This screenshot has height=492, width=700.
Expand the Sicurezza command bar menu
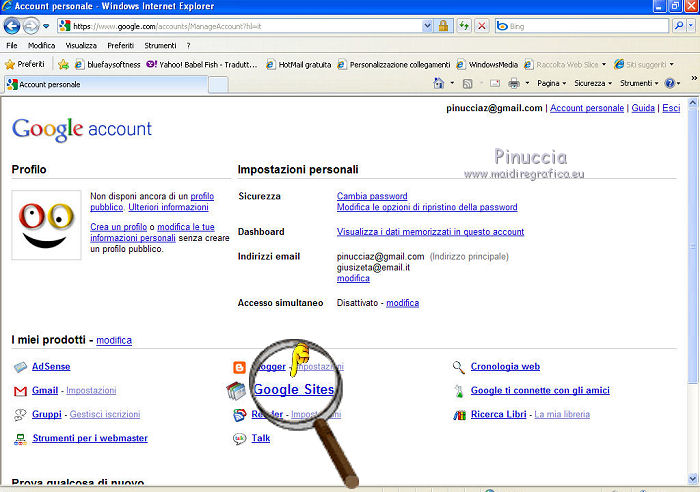tap(593, 83)
